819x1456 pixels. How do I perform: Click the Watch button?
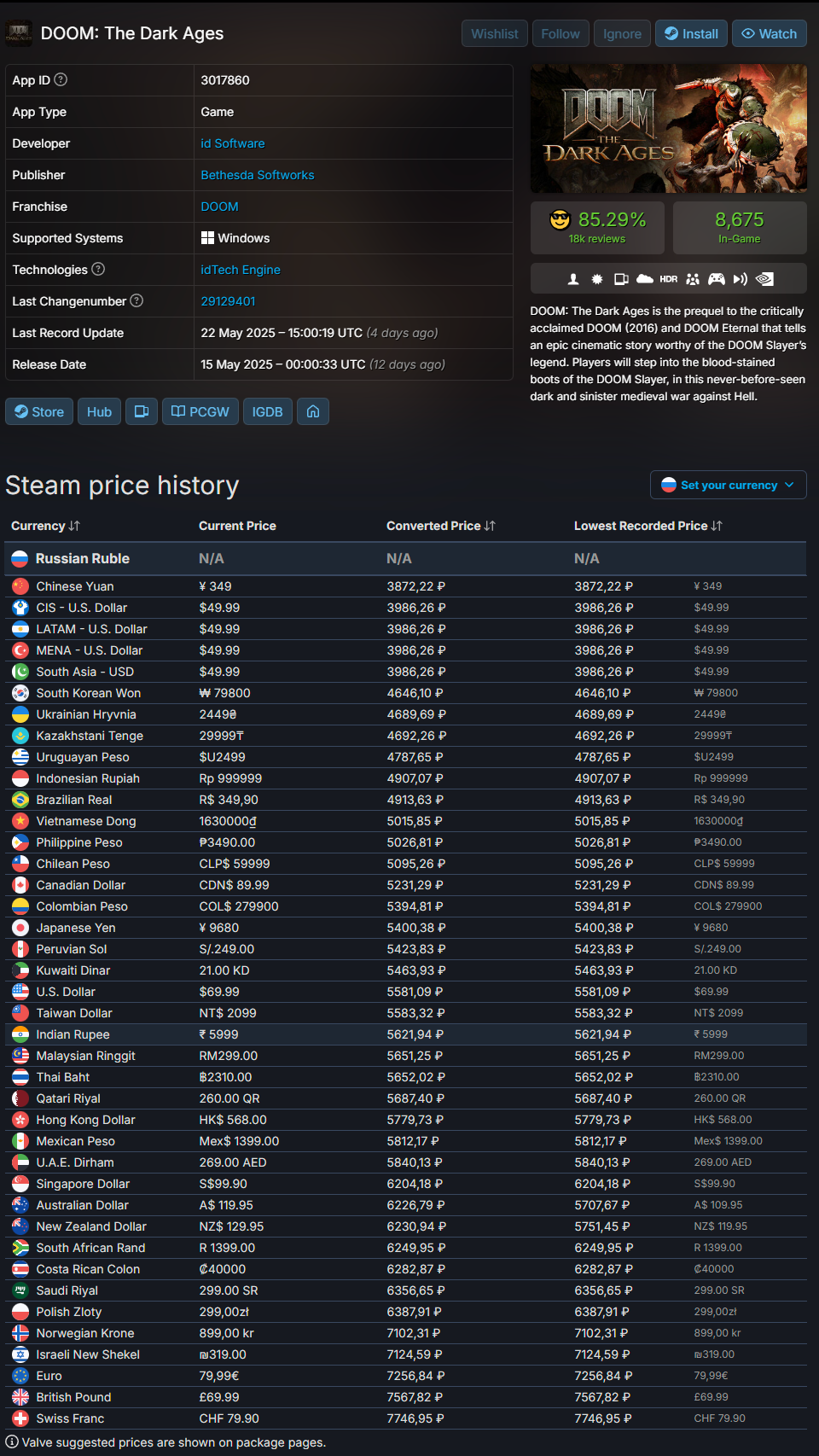(x=770, y=33)
